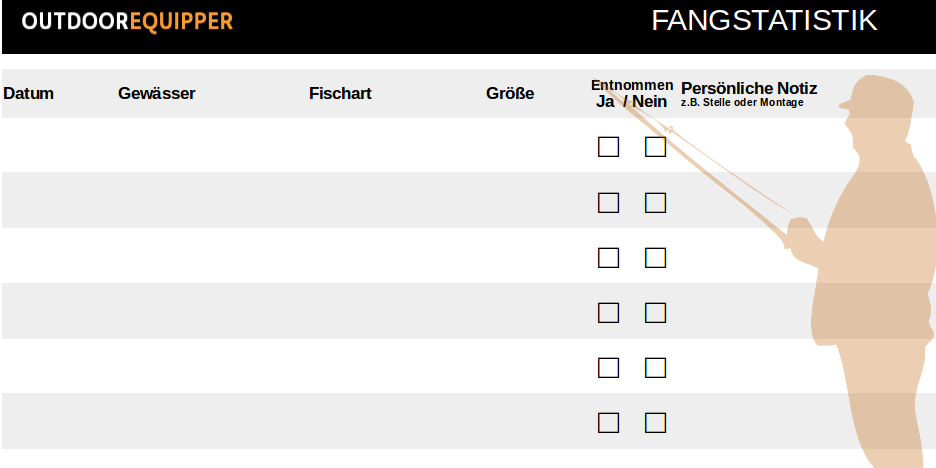Screen dimensions: 936x468
Task: Toggle the Ja checkbox in fifth row
Action: (608, 368)
